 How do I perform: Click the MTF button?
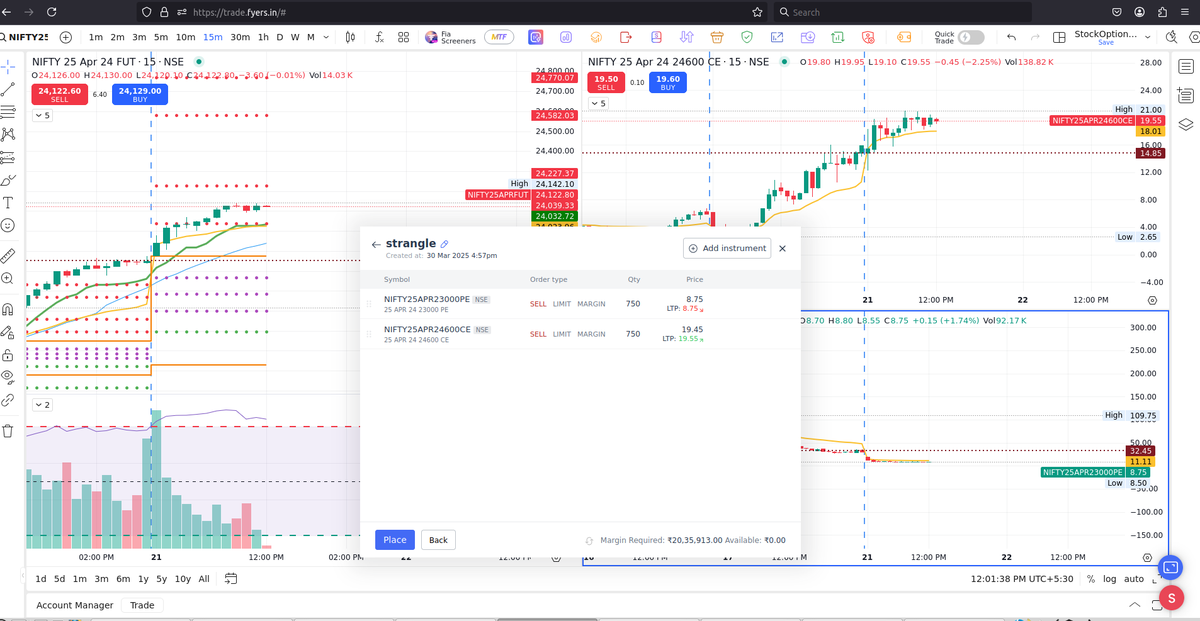[499, 37]
